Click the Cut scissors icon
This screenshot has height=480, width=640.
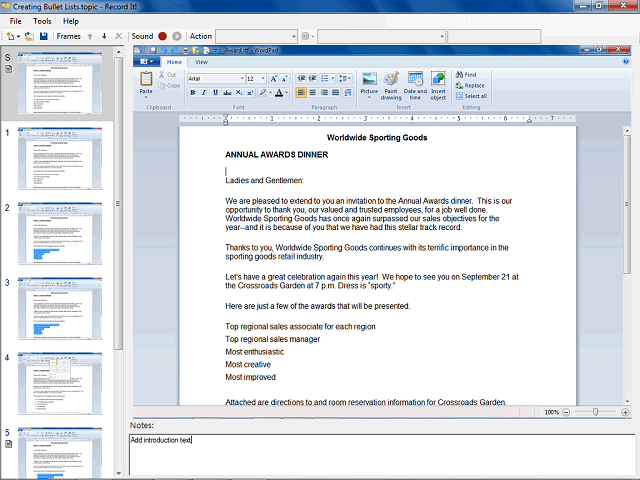(x=162, y=75)
